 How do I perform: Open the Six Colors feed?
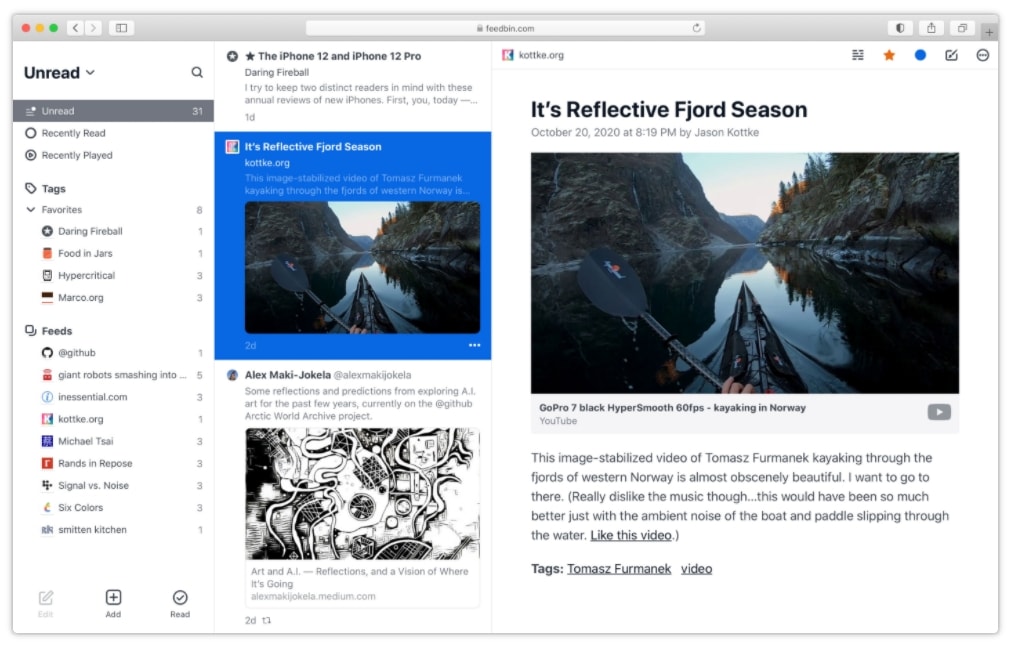point(114,507)
